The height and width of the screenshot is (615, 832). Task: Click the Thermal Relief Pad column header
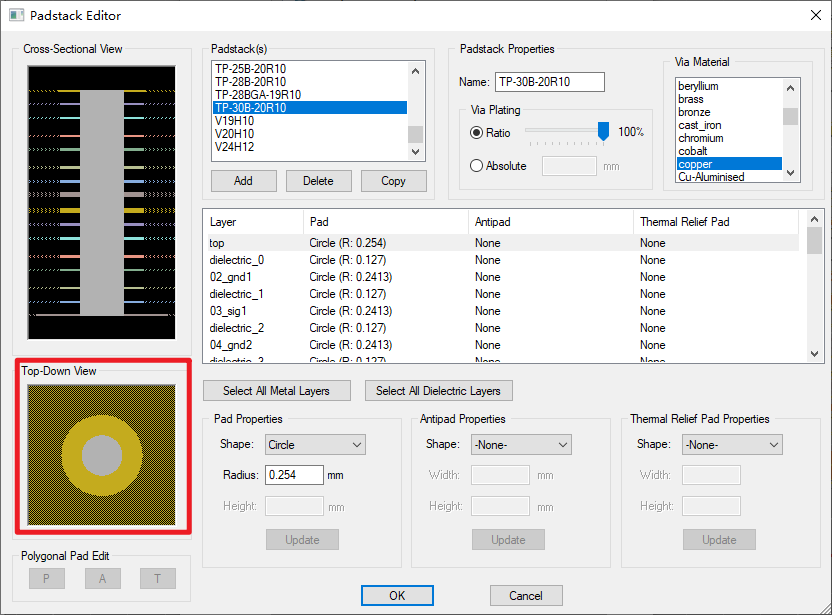(716, 222)
